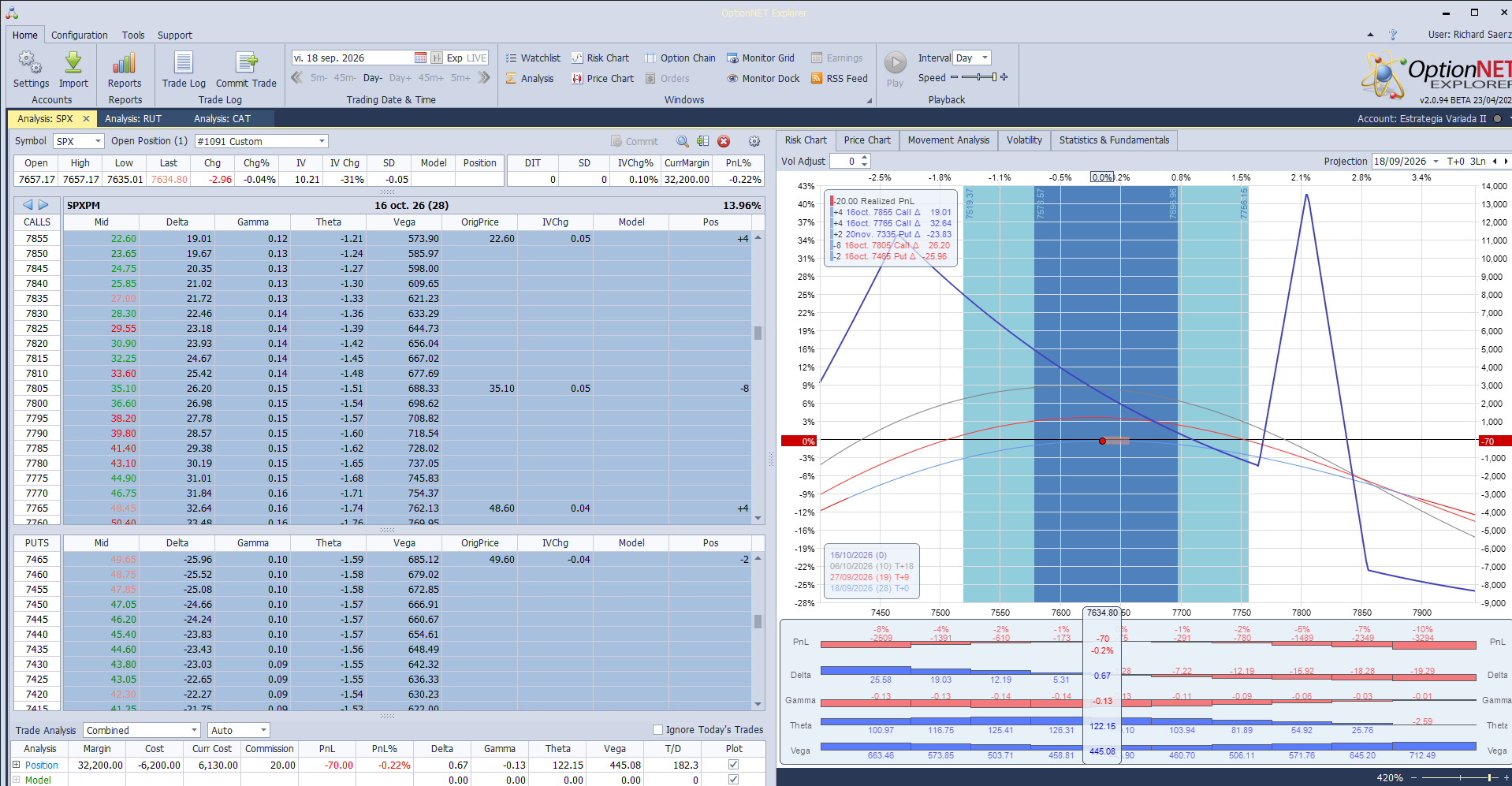Open the #1091 Custom position dropdown

pos(322,141)
